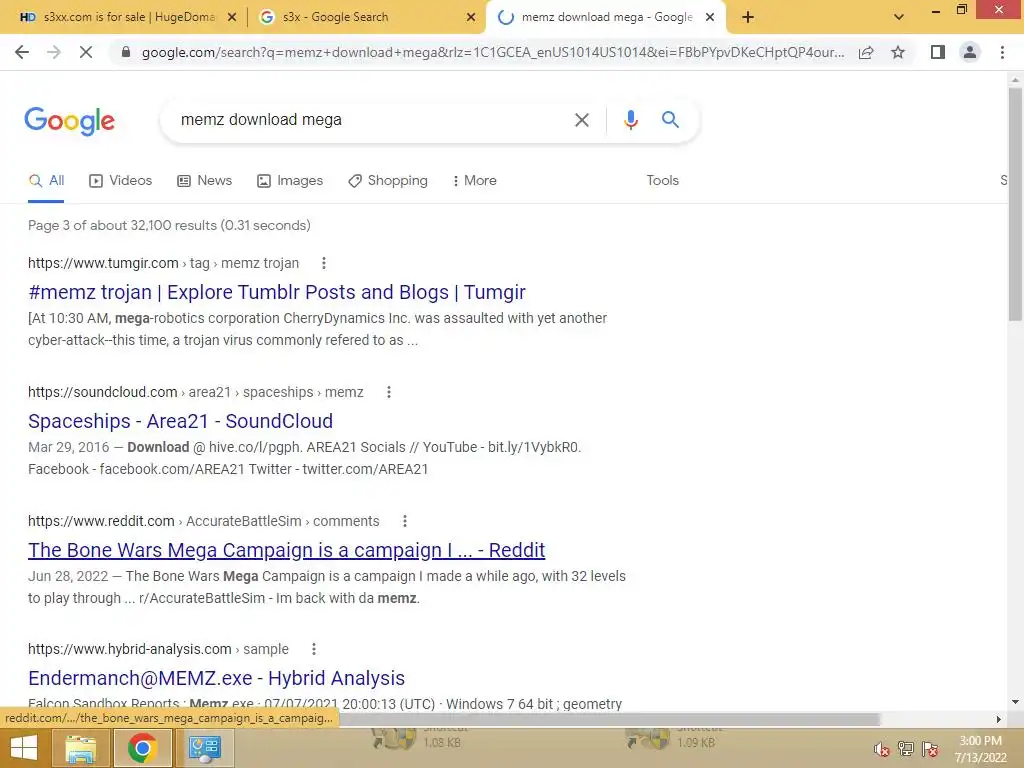Share this page via address bar icon
Viewport: 1024px width, 768px height.
coord(866,52)
